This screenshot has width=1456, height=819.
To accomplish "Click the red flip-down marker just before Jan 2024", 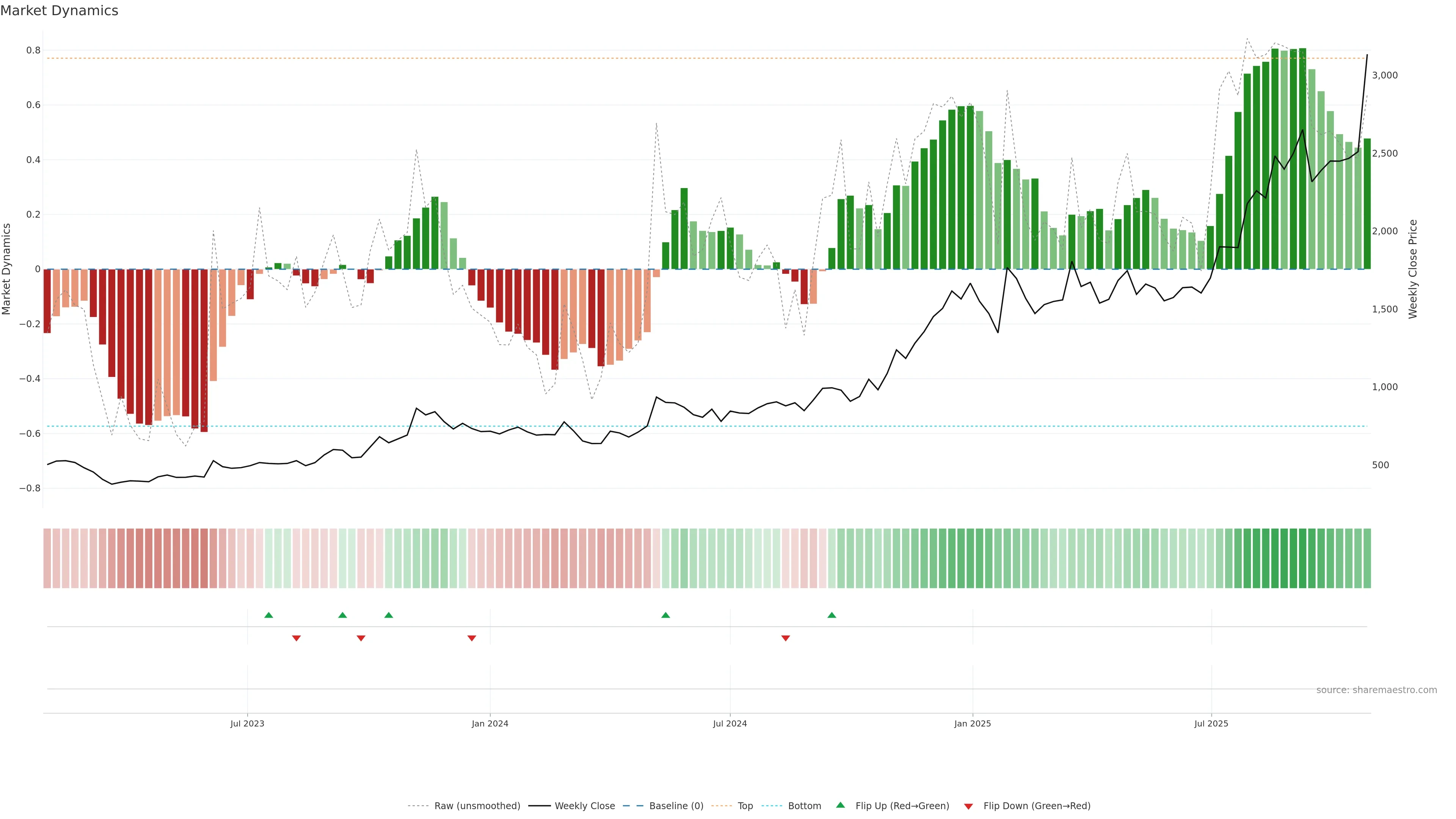I will tap(471, 638).
